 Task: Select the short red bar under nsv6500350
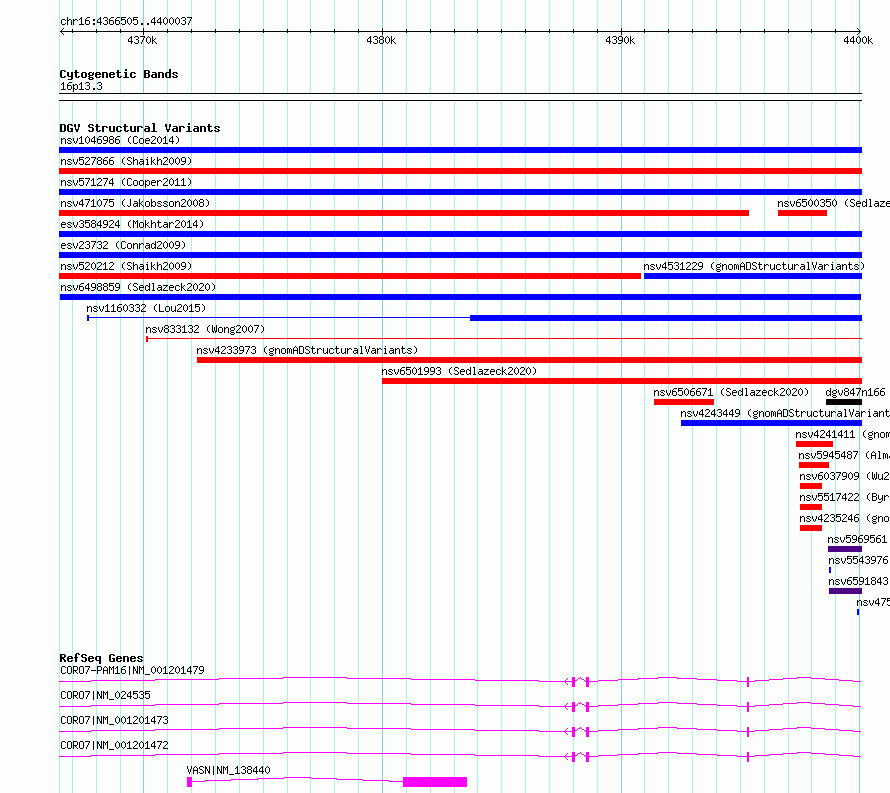point(802,213)
